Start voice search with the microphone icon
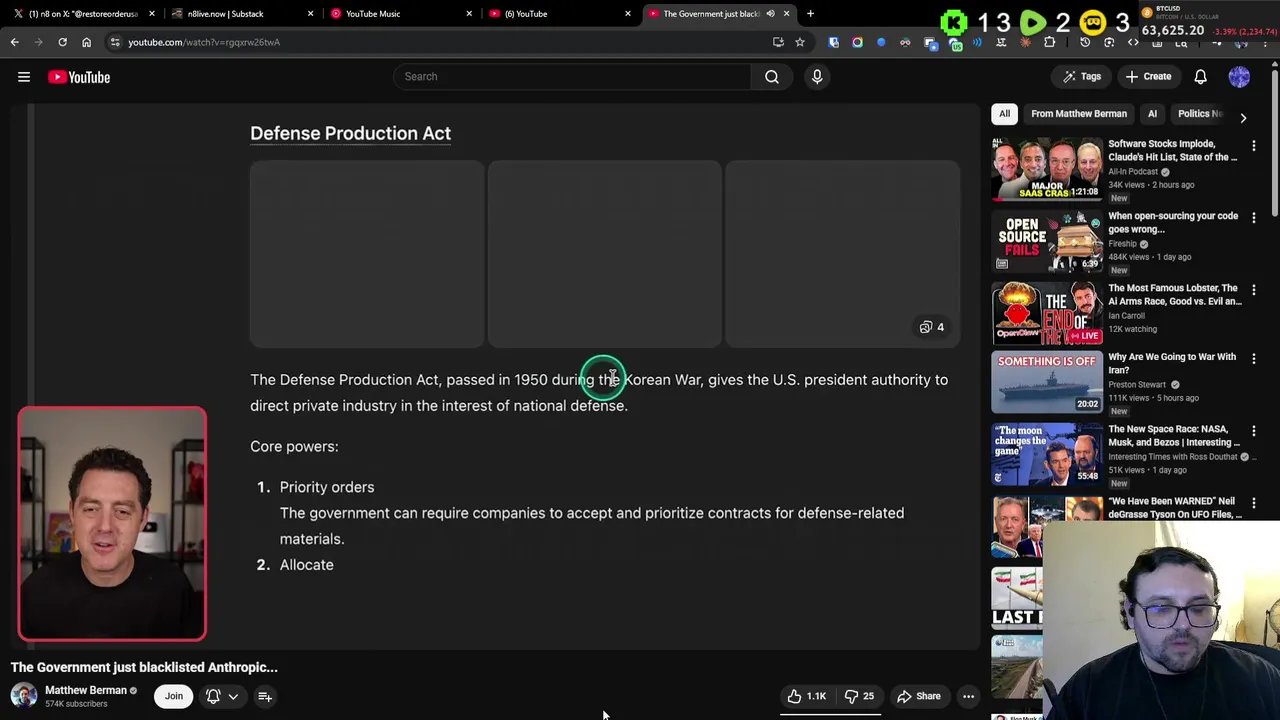This screenshot has width=1280, height=720. 817,77
